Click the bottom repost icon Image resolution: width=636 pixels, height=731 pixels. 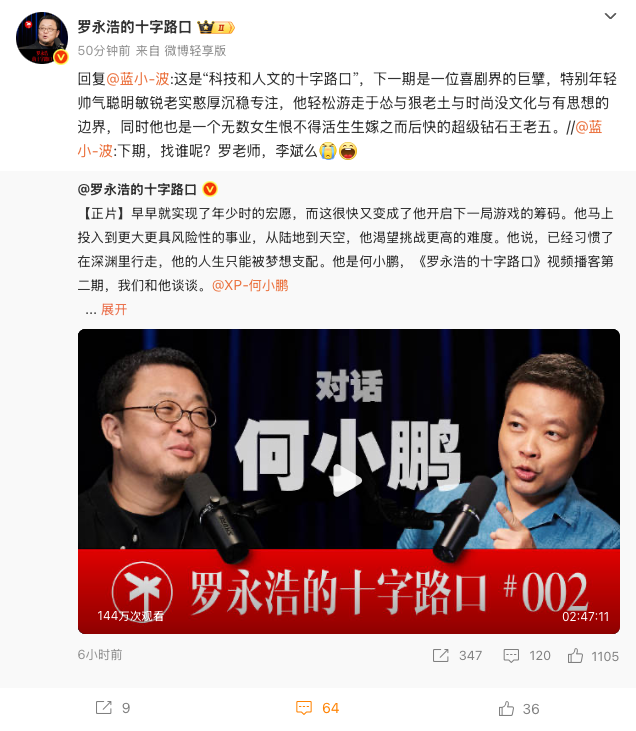click(x=104, y=708)
